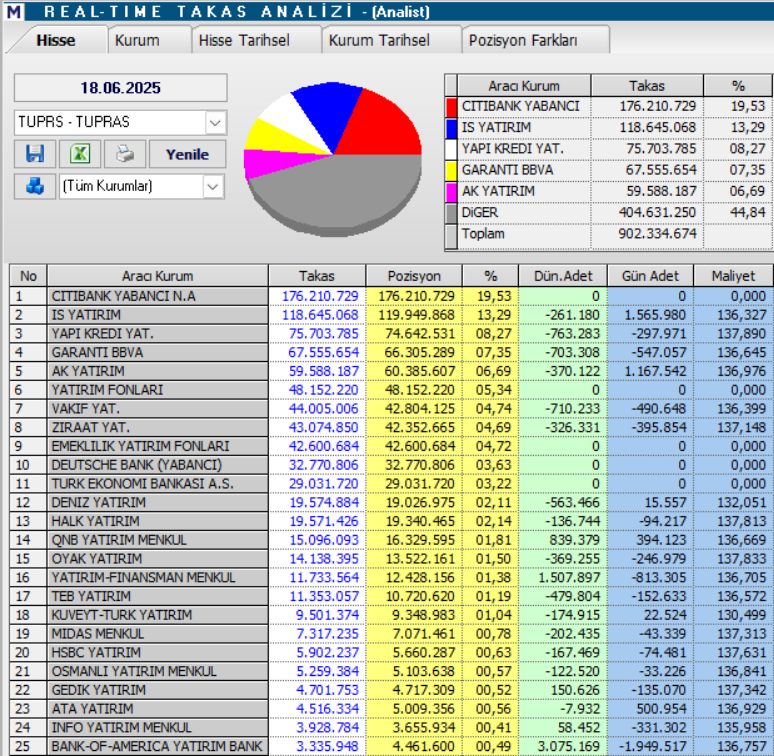Click the M application logo in title bar
Screen dimensions: 774x756
(13, 12)
